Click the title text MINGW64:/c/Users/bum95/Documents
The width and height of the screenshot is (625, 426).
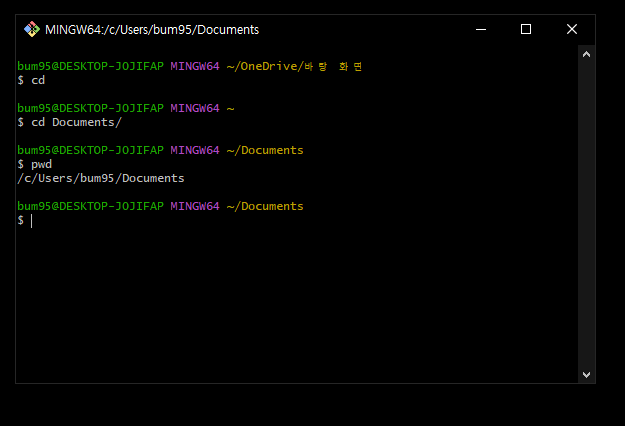click(152, 30)
